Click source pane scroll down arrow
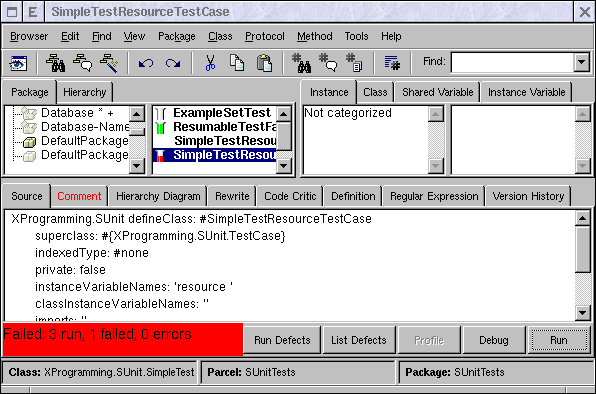596x394 pixels. (582, 313)
